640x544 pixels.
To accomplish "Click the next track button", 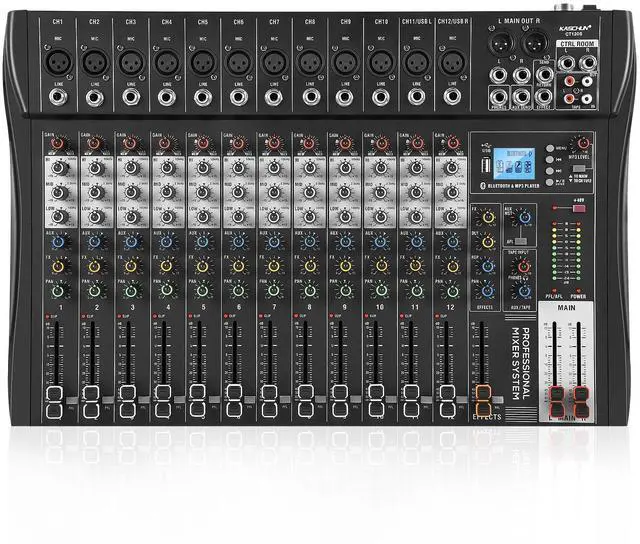I will [x=551, y=171].
